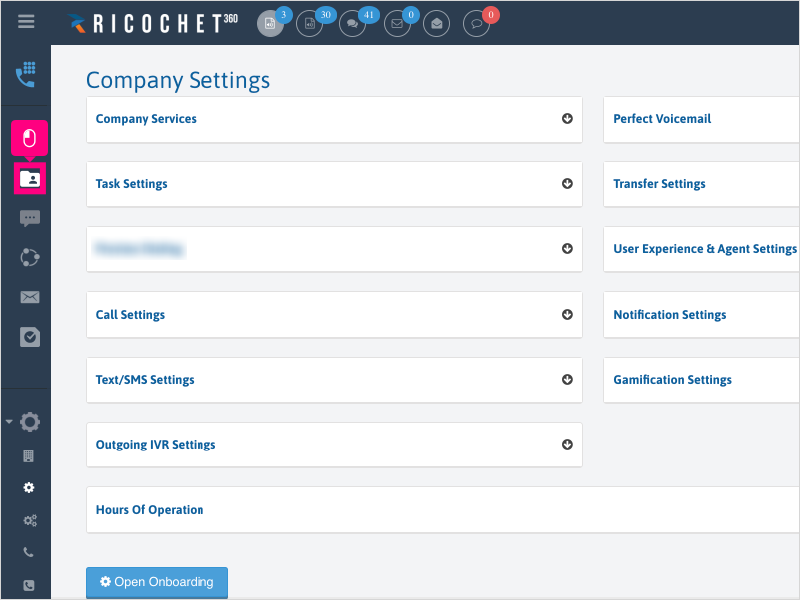Screen dimensions: 800x600
Task: Open the envelope icon in the sidebar
Action: coord(30,297)
